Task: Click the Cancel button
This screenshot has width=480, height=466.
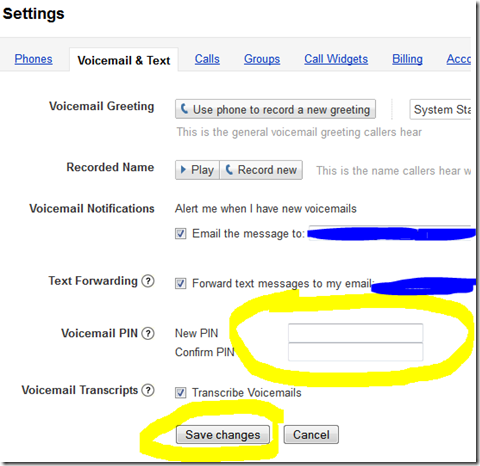Action: click(x=311, y=435)
